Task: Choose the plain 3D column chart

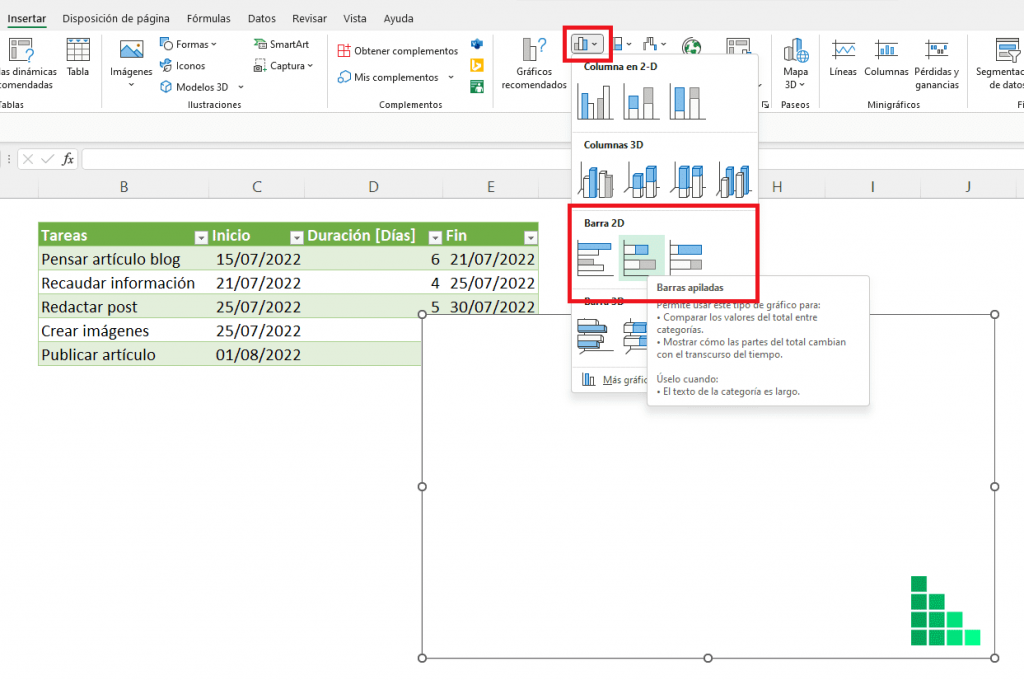Action: click(x=734, y=180)
